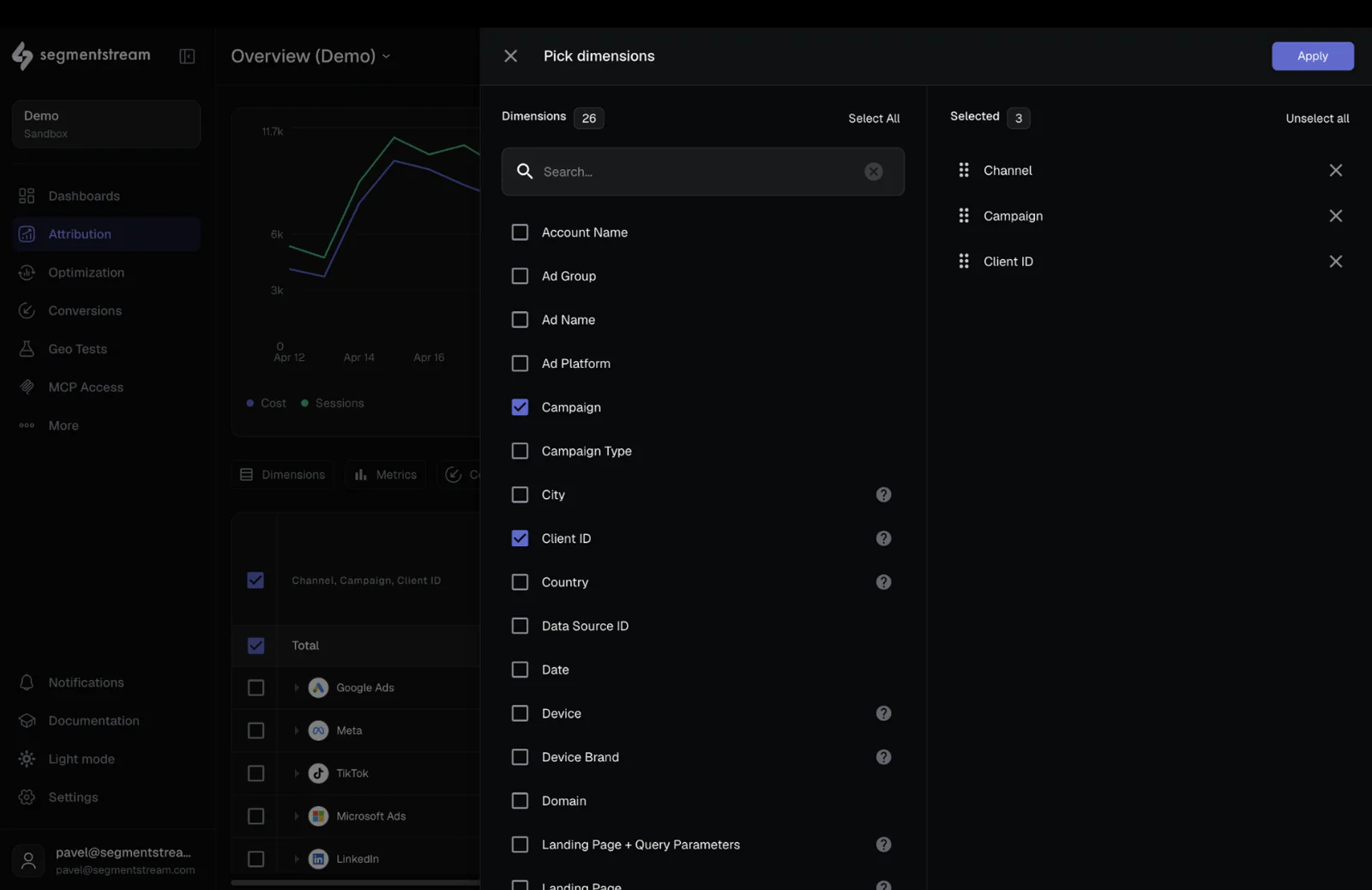Uncheck the Client ID dimension checkbox
Screen dimensions: 1372x890
click(x=520, y=538)
